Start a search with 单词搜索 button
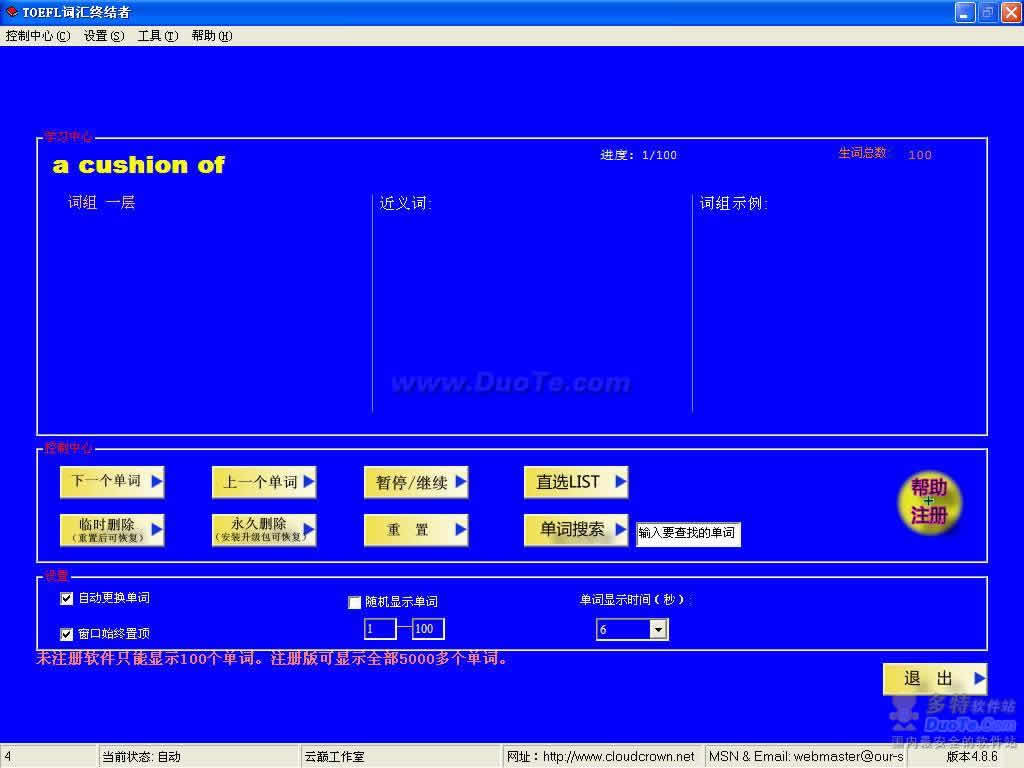This screenshot has height=768, width=1024. pos(576,530)
